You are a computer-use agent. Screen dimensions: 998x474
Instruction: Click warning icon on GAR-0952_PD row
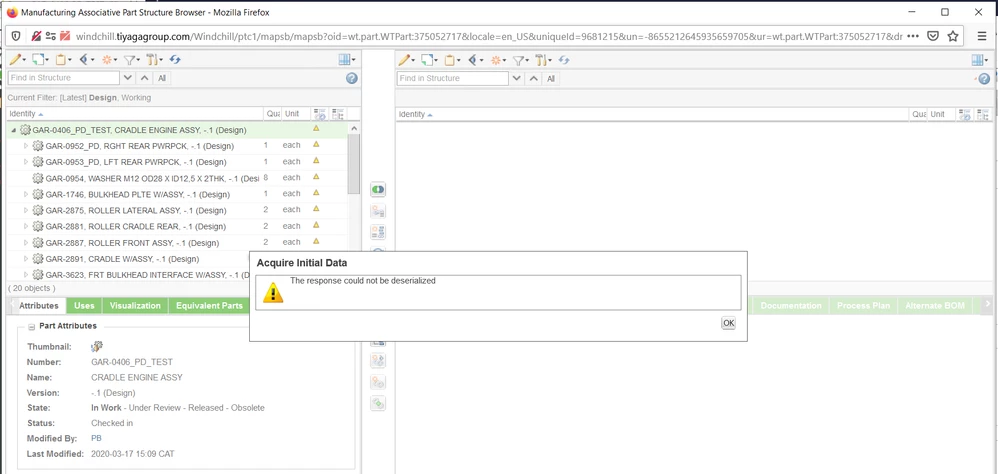(316, 144)
